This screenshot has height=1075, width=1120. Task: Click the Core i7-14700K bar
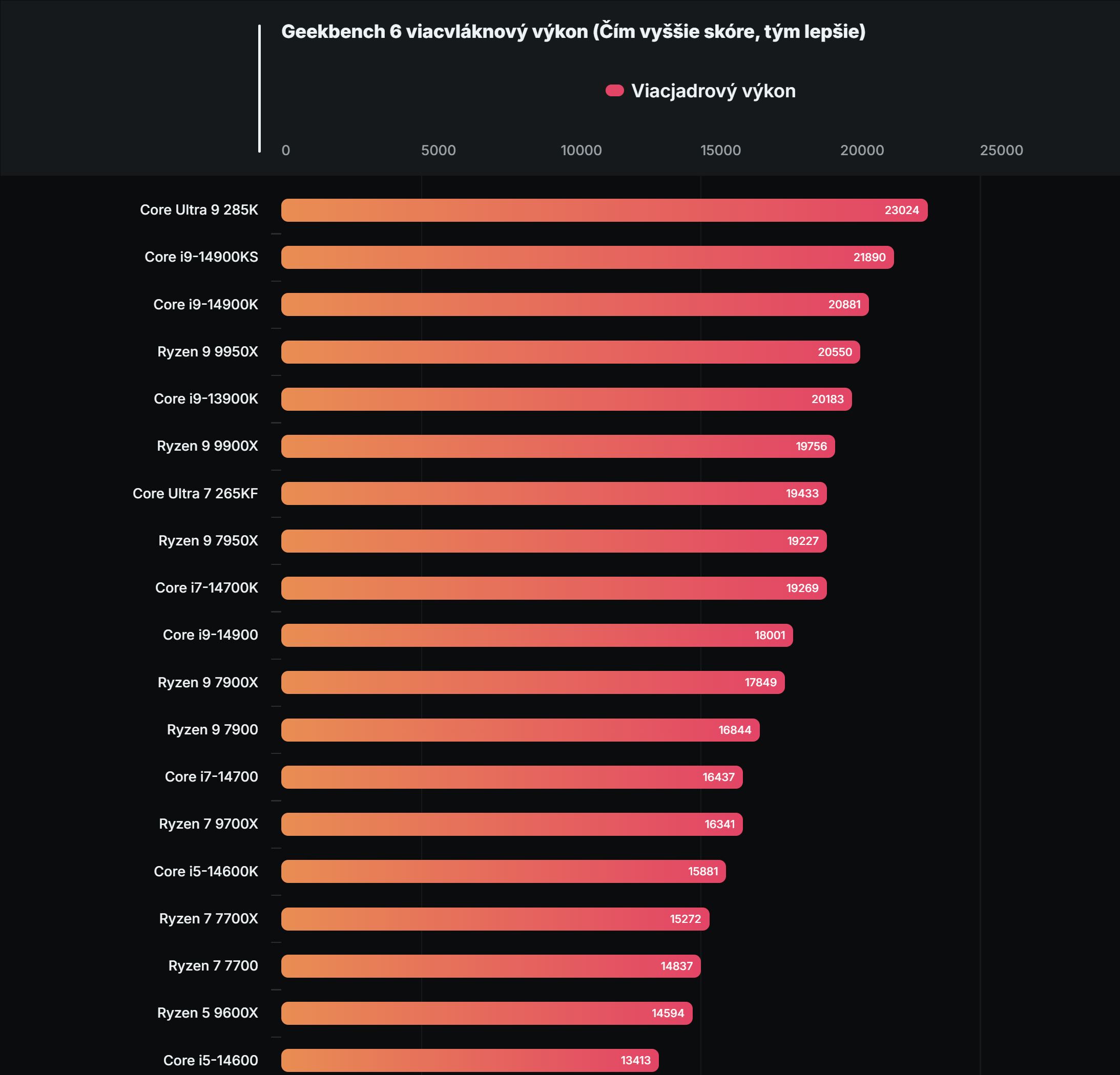click(x=553, y=588)
